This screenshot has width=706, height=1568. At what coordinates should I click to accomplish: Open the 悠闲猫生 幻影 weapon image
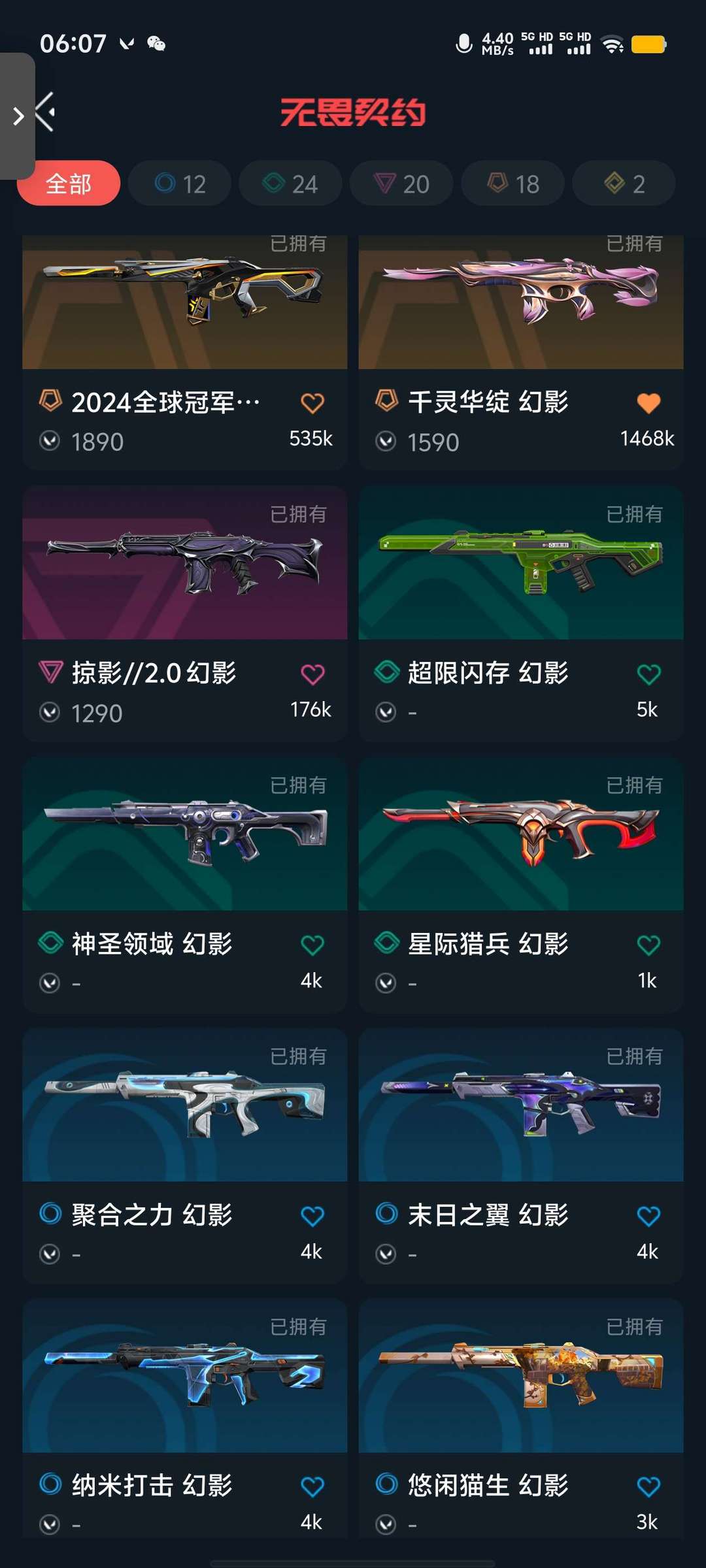[x=521, y=1376]
